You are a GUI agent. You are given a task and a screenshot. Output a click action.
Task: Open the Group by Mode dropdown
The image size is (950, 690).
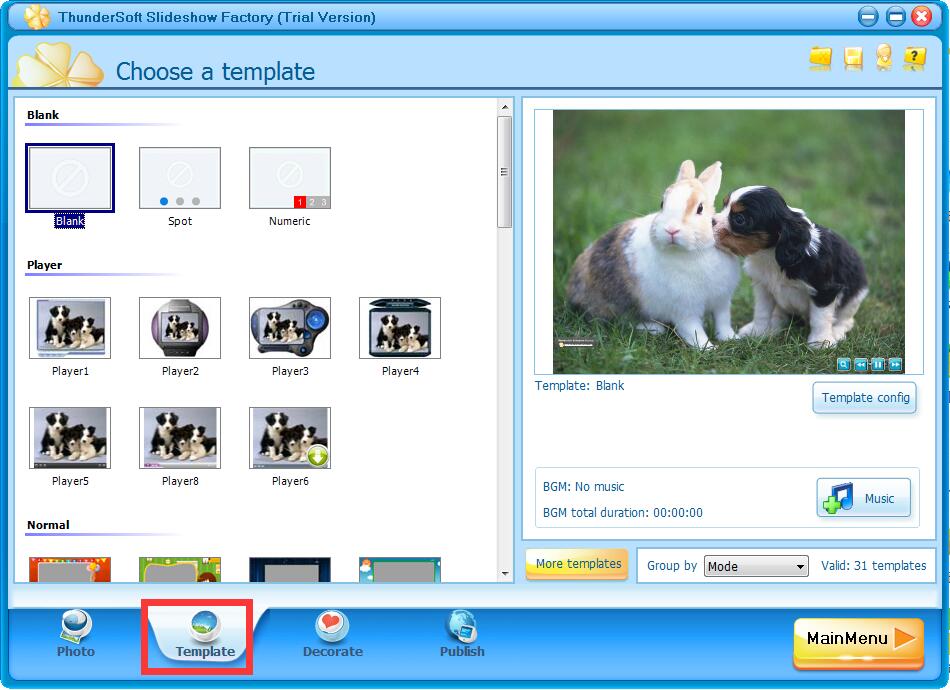(x=756, y=566)
